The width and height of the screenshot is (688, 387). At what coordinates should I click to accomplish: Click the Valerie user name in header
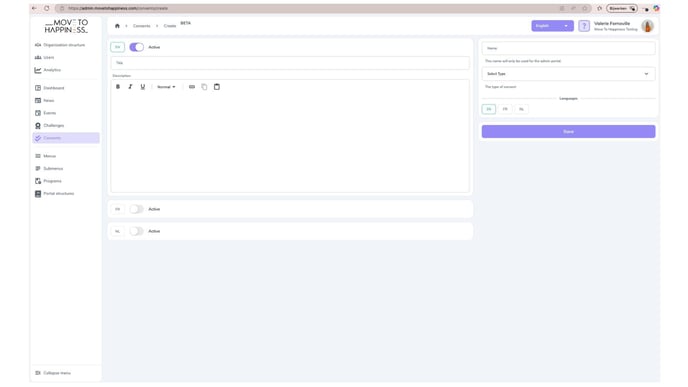point(612,23)
